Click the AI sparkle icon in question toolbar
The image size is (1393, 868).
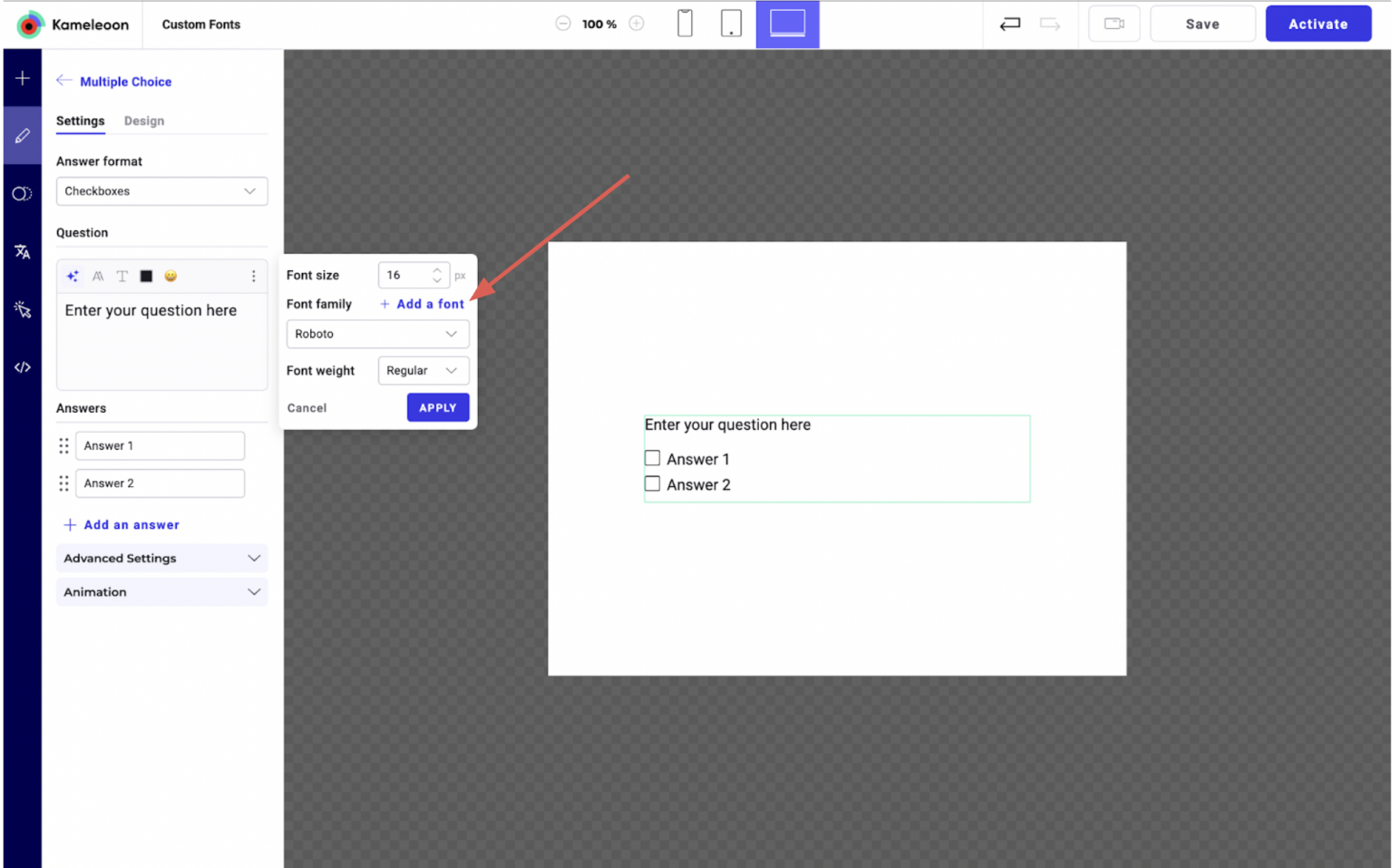(73, 276)
